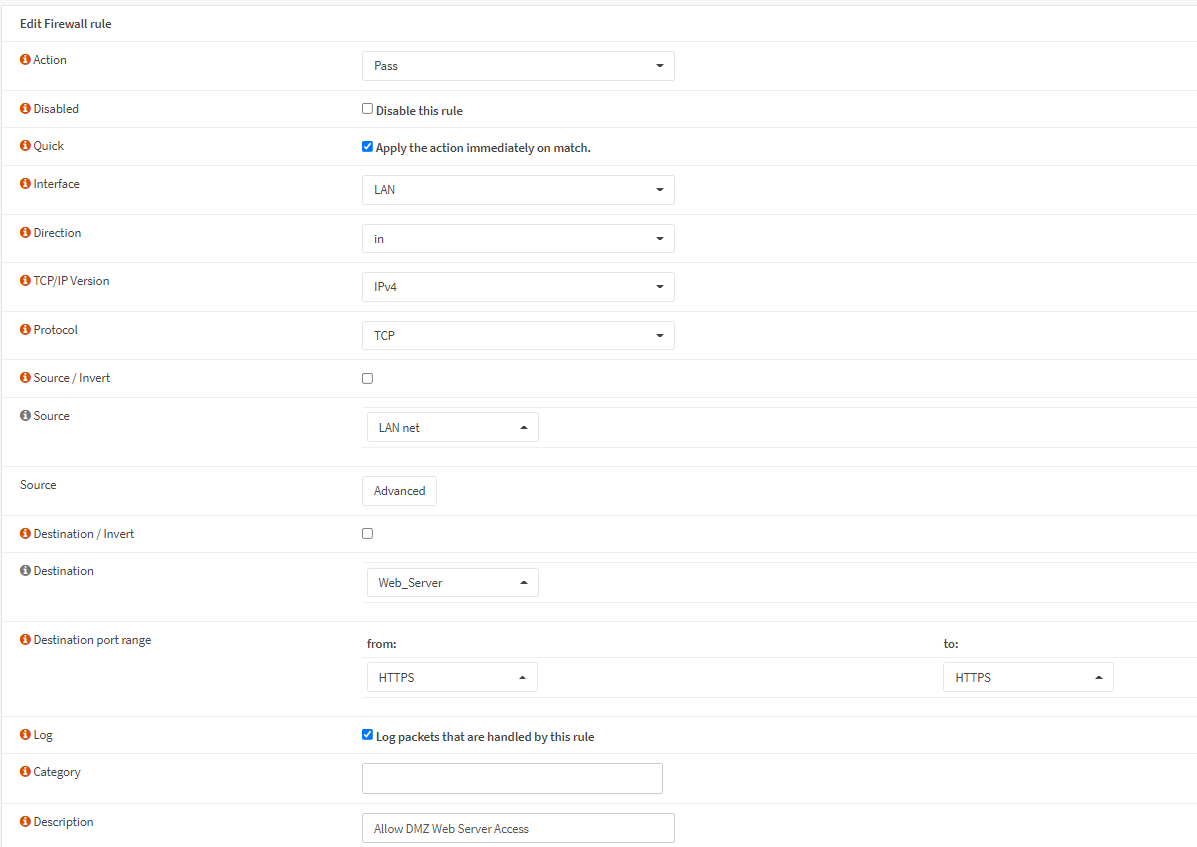The image size is (1197, 847).
Task: Open the to port dropdown showing HTTPS
Action: coord(1028,678)
